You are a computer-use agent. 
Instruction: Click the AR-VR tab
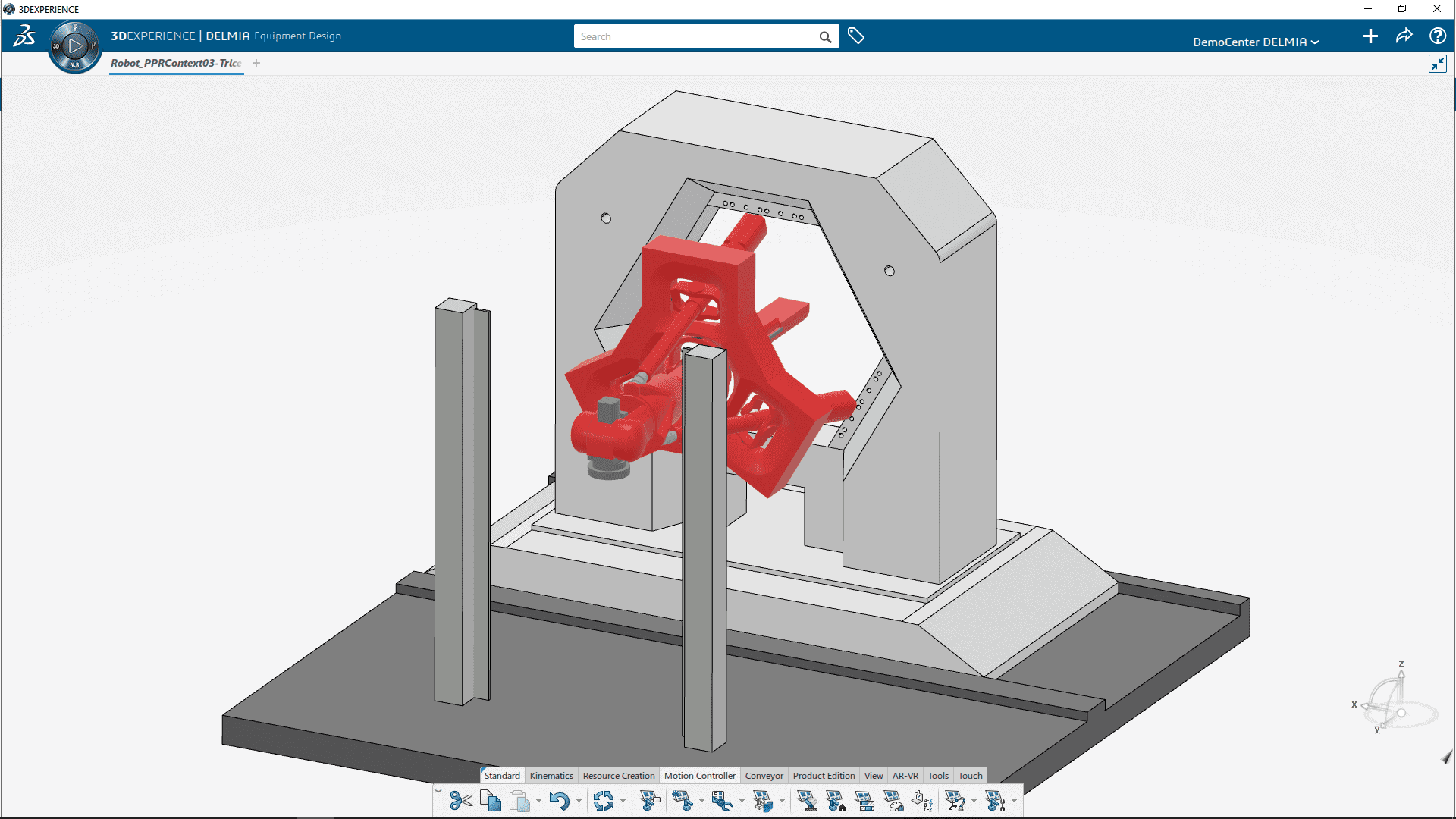[905, 775]
